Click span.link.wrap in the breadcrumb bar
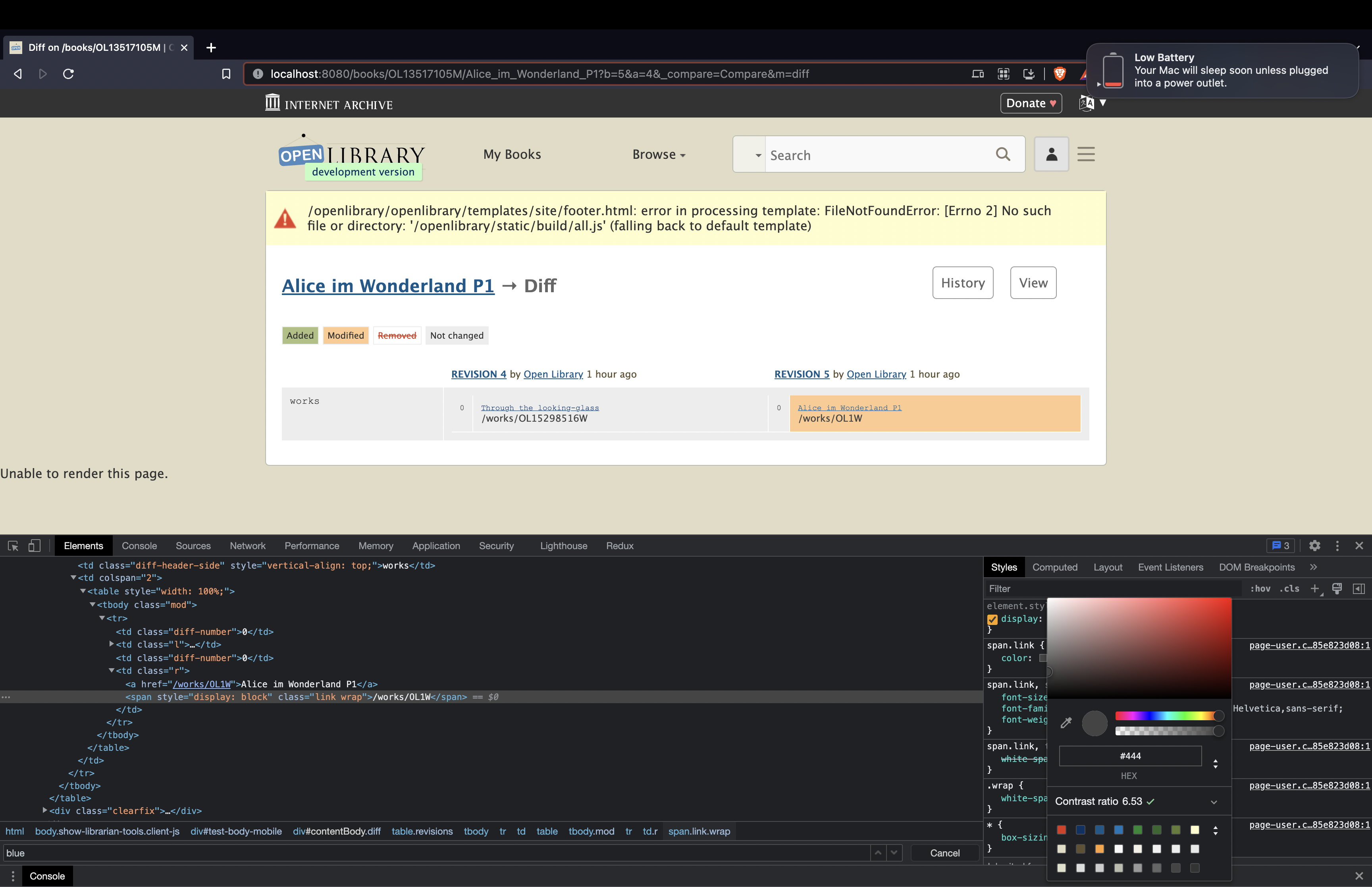 pos(699,831)
